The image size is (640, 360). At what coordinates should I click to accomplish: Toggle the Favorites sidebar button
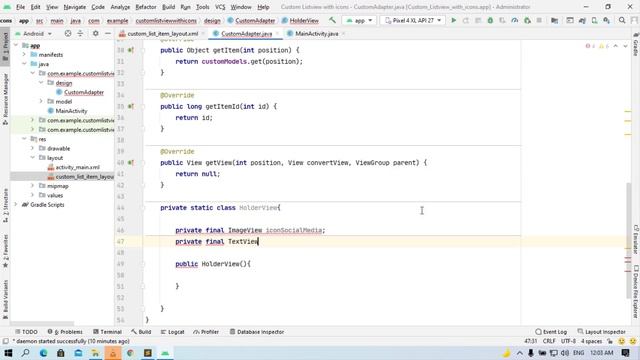5,251
